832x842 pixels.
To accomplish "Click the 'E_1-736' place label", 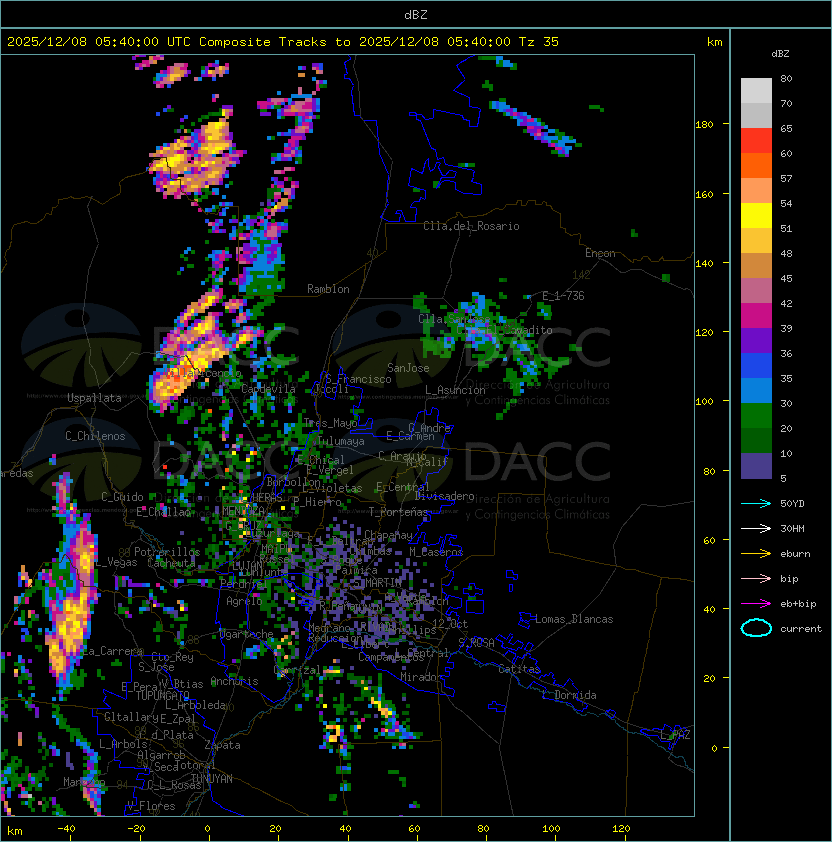I will tap(563, 296).
